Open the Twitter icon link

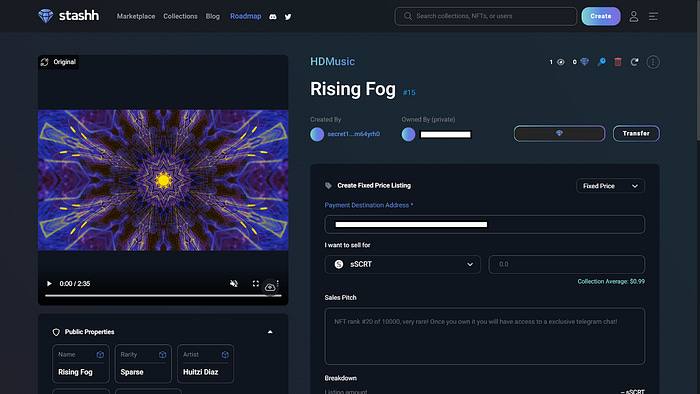(288, 17)
